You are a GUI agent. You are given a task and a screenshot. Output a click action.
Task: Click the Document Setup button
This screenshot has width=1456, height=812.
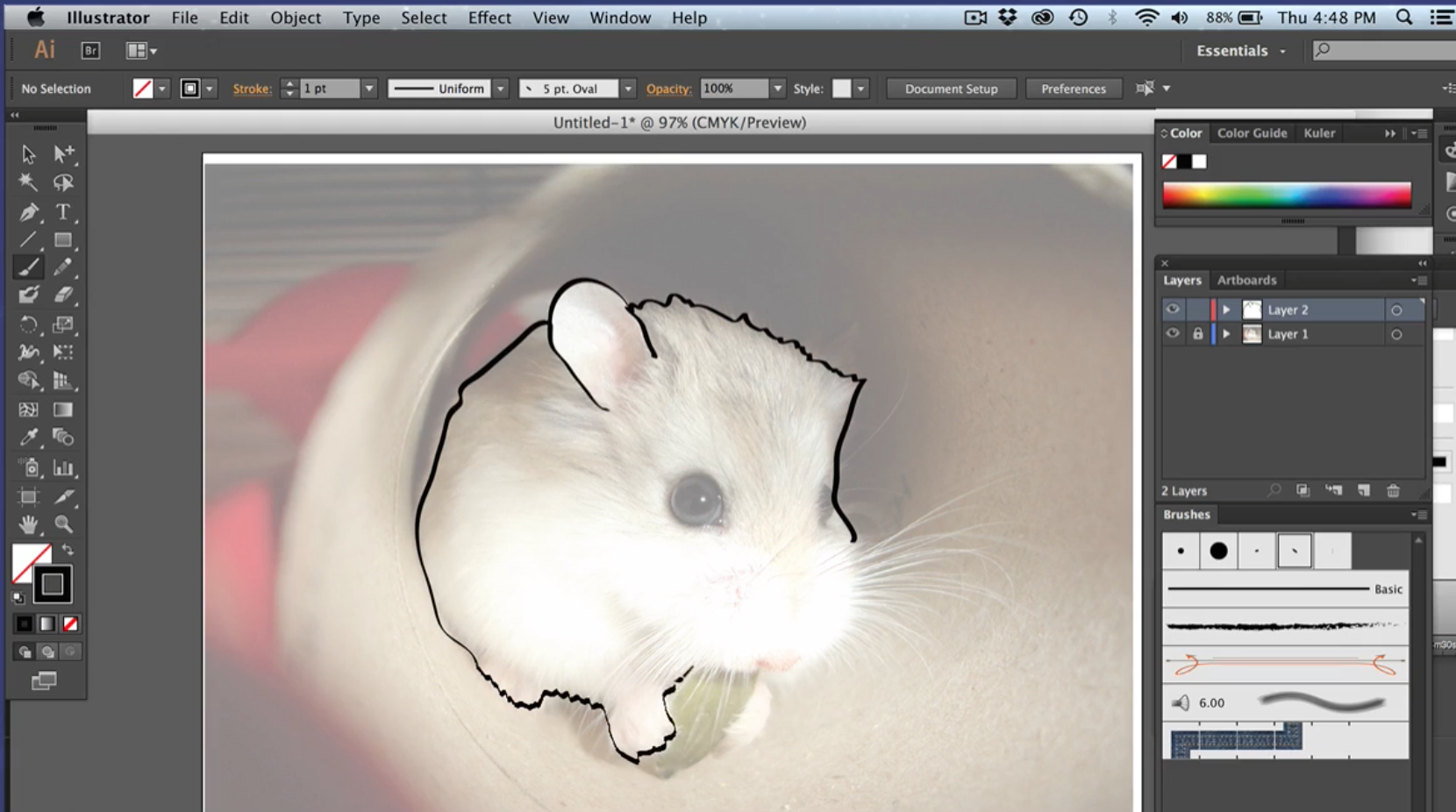pyautogui.click(x=952, y=89)
